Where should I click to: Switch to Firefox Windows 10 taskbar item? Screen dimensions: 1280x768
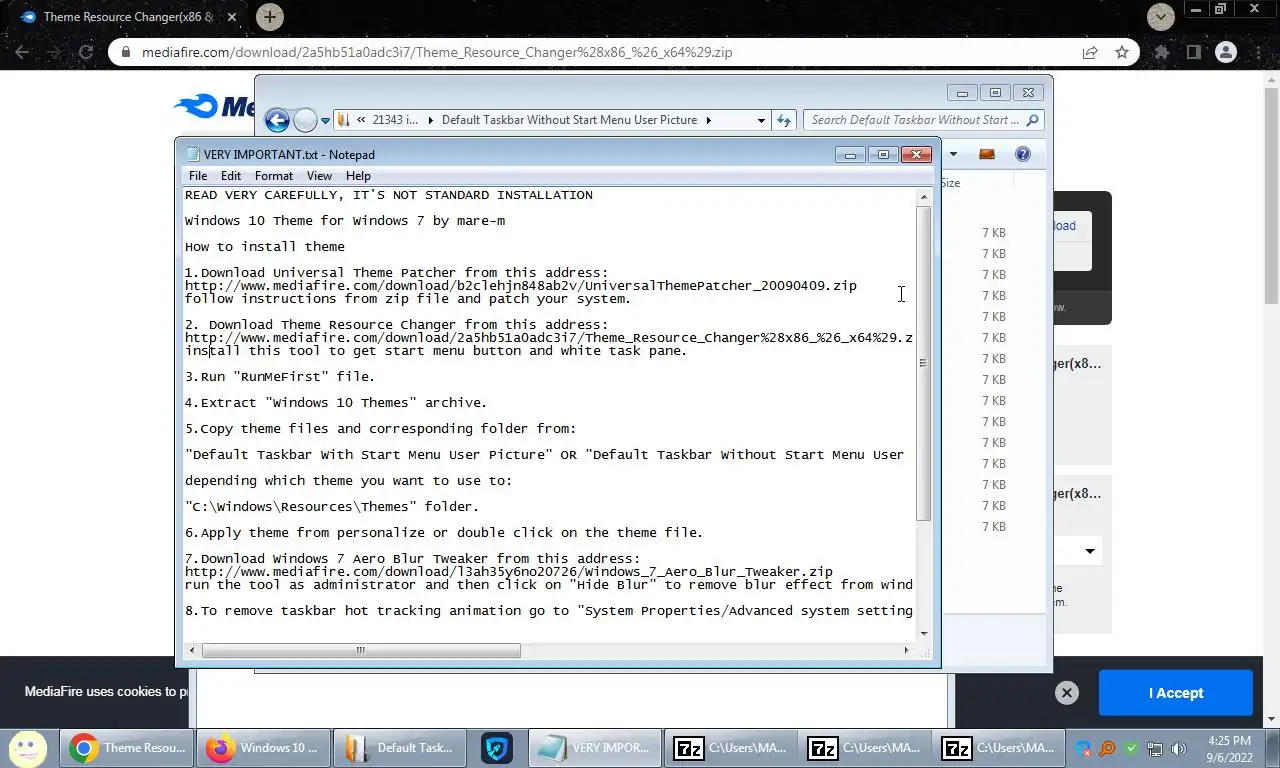point(263,748)
